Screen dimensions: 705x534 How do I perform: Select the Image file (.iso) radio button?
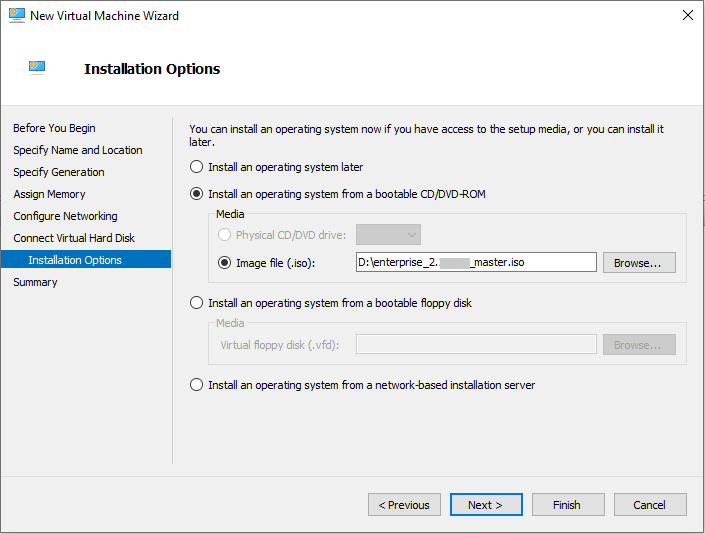[225, 263]
